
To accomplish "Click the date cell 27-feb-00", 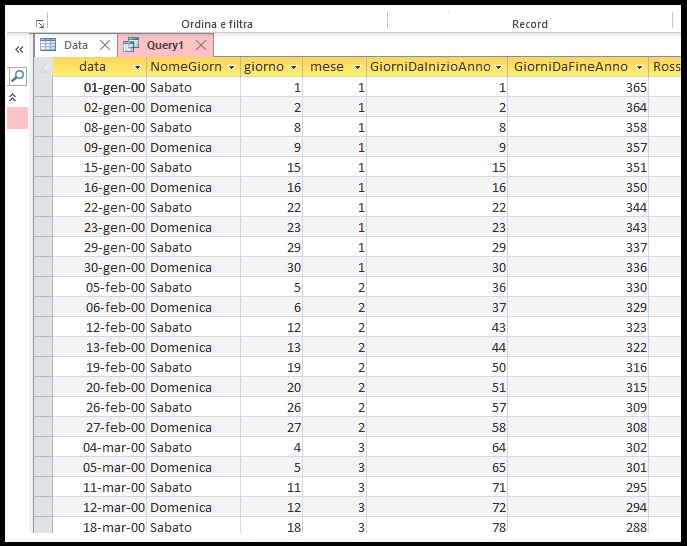I will (x=99, y=427).
